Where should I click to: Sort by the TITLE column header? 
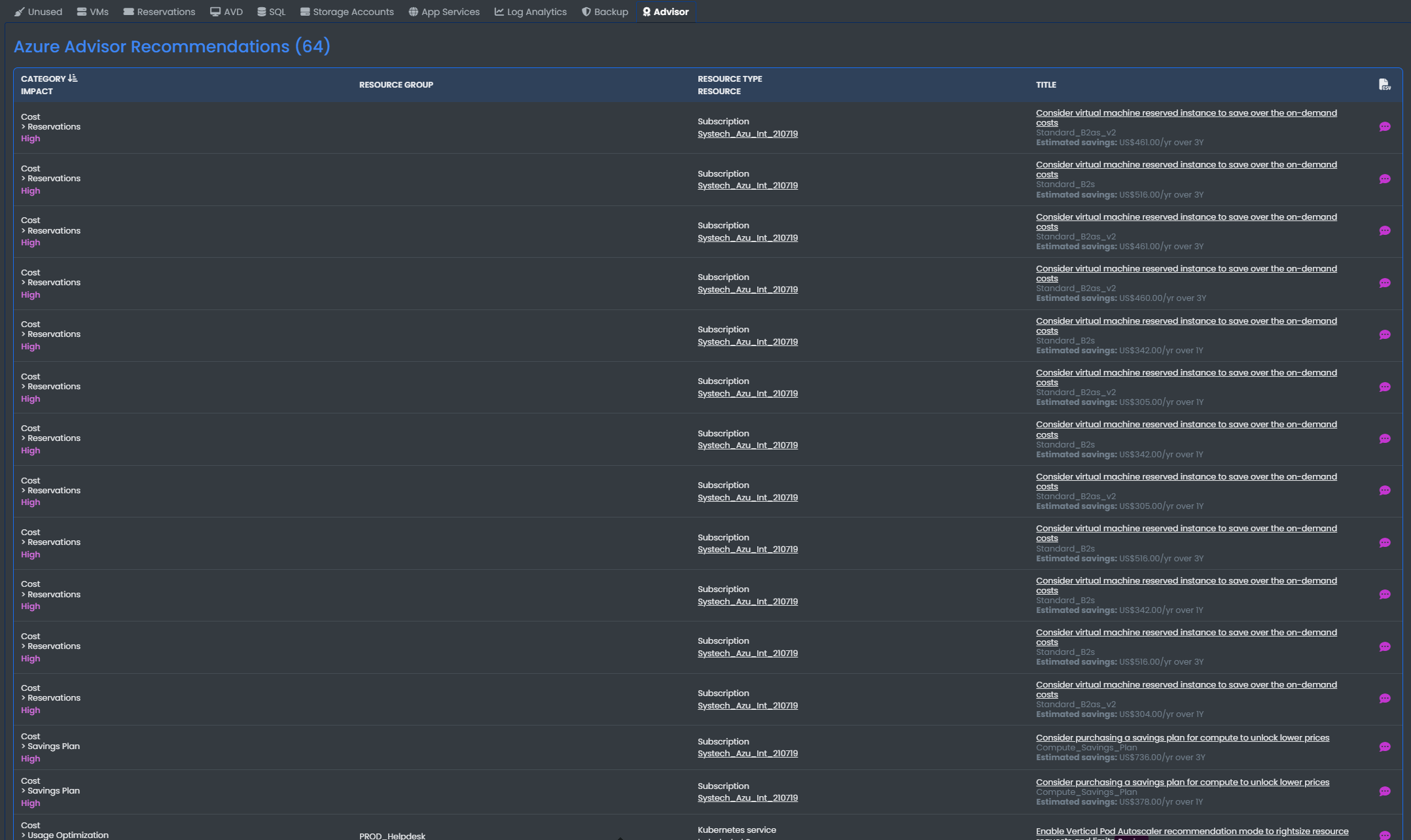pyautogui.click(x=1046, y=84)
